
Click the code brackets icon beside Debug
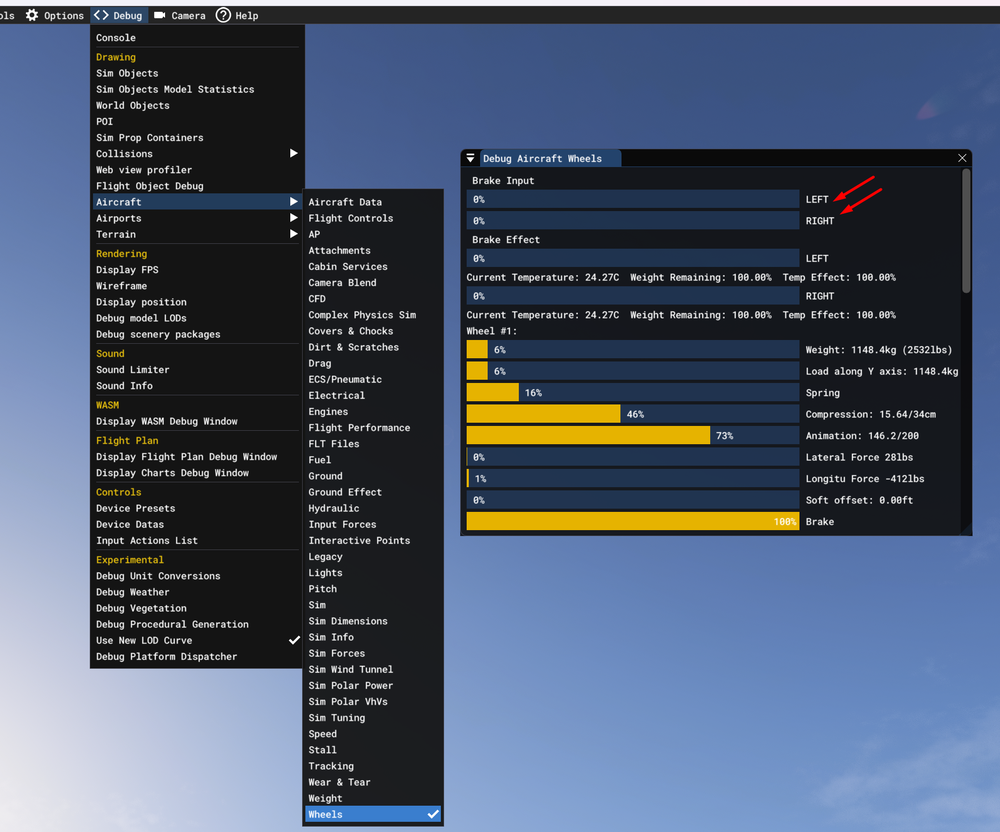(101, 15)
